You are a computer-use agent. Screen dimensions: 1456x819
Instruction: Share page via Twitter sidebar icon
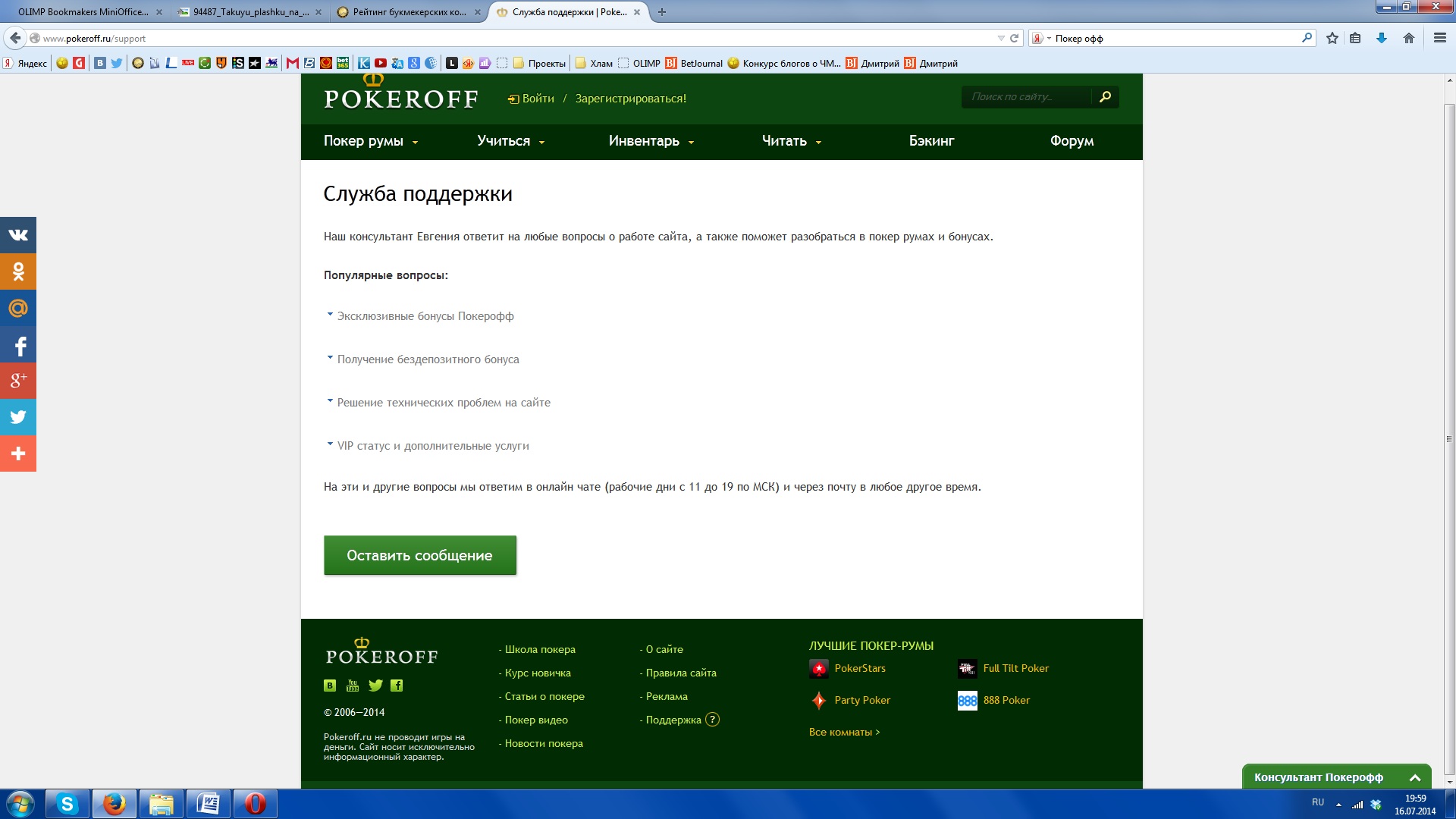[18, 417]
